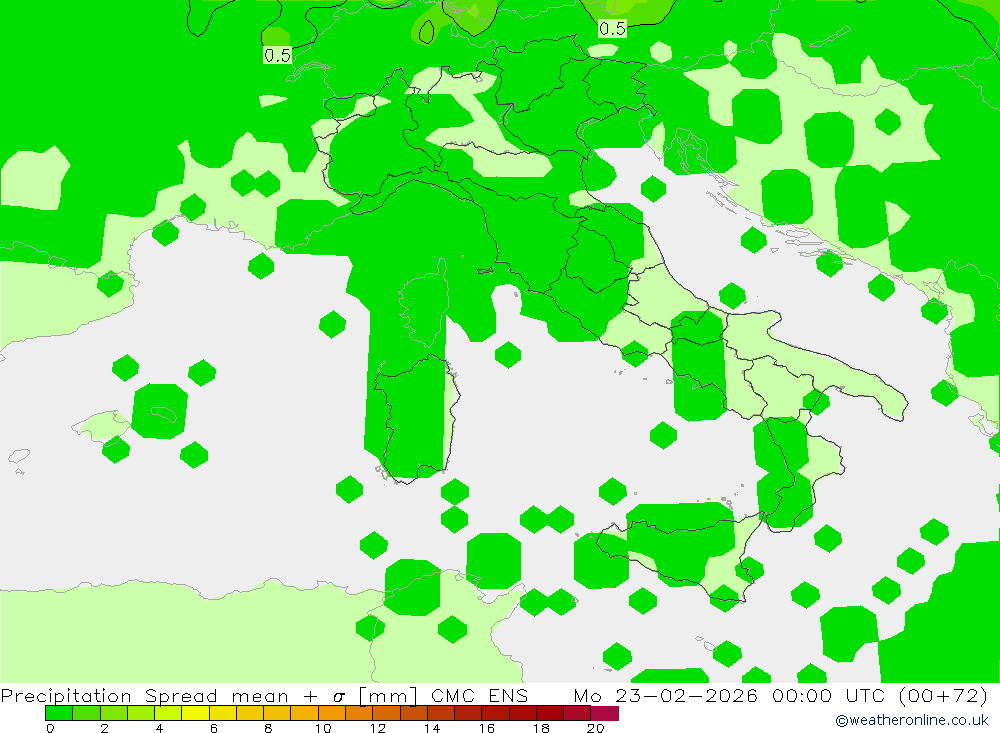
Task: Pick the orange legend swatch just after value 10
Action: [x=332, y=713]
